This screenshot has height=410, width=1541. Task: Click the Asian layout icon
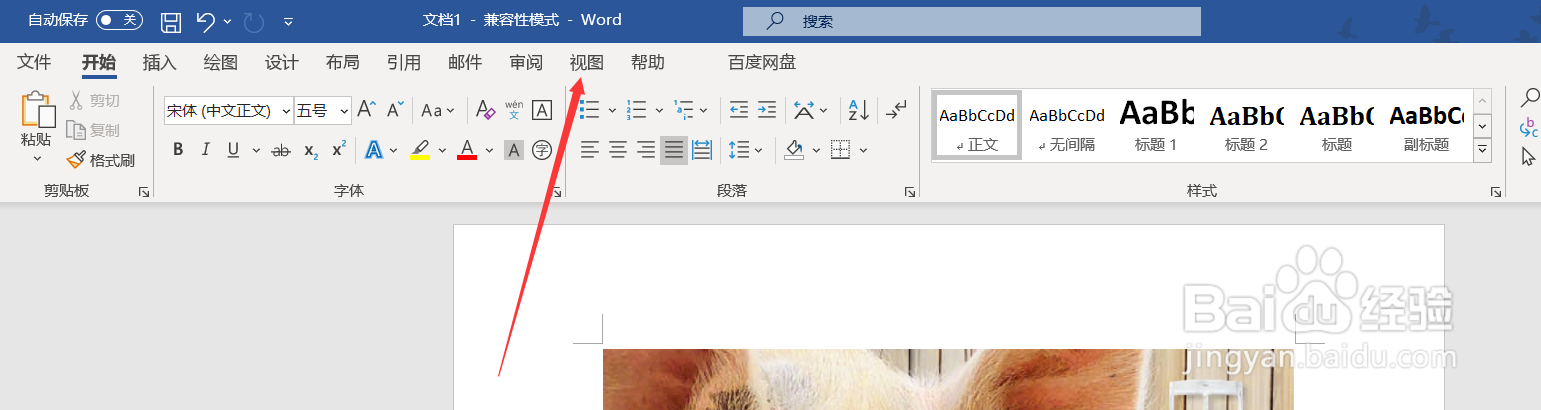pos(804,110)
